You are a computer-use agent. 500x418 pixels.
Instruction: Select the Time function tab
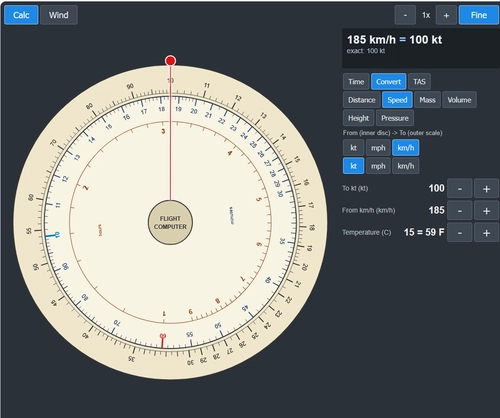(x=356, y=82)
